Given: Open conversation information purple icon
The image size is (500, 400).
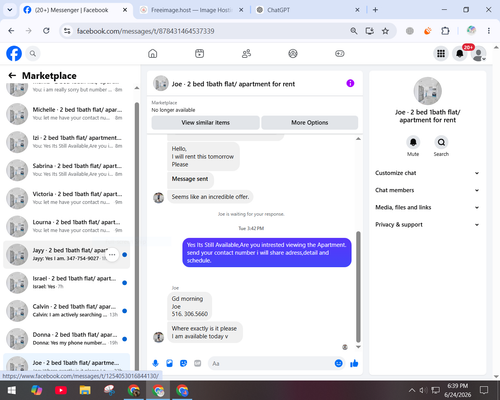Looking at the screenshot, I should [350, 83].
